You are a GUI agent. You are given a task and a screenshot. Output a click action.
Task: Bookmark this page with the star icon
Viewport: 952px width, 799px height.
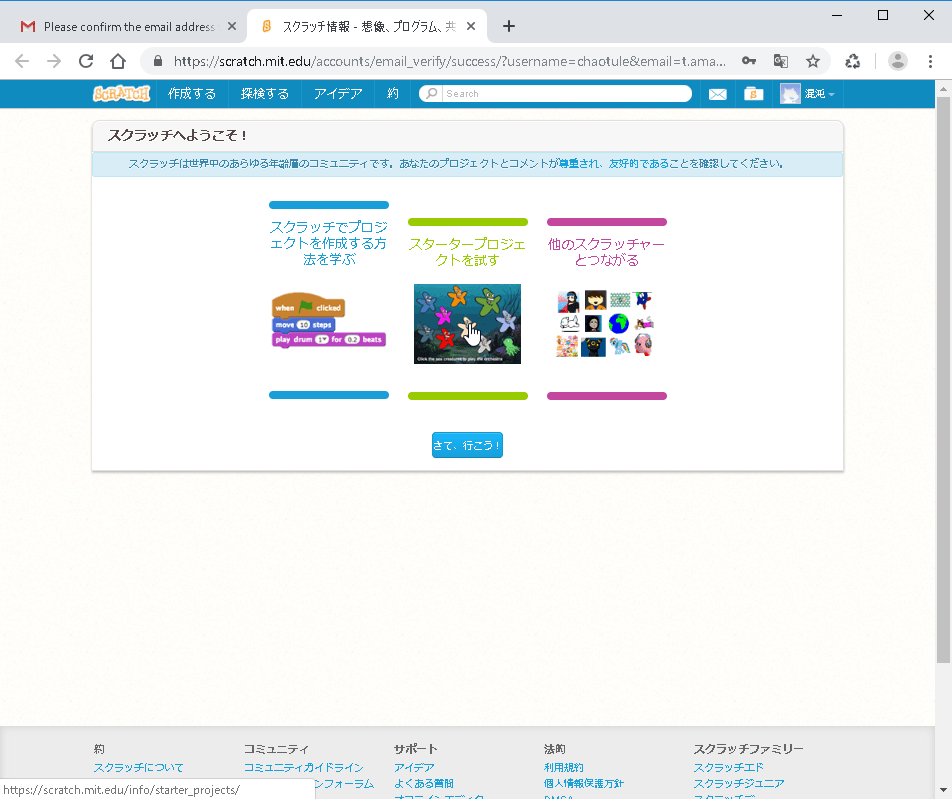tap(813, 61)
